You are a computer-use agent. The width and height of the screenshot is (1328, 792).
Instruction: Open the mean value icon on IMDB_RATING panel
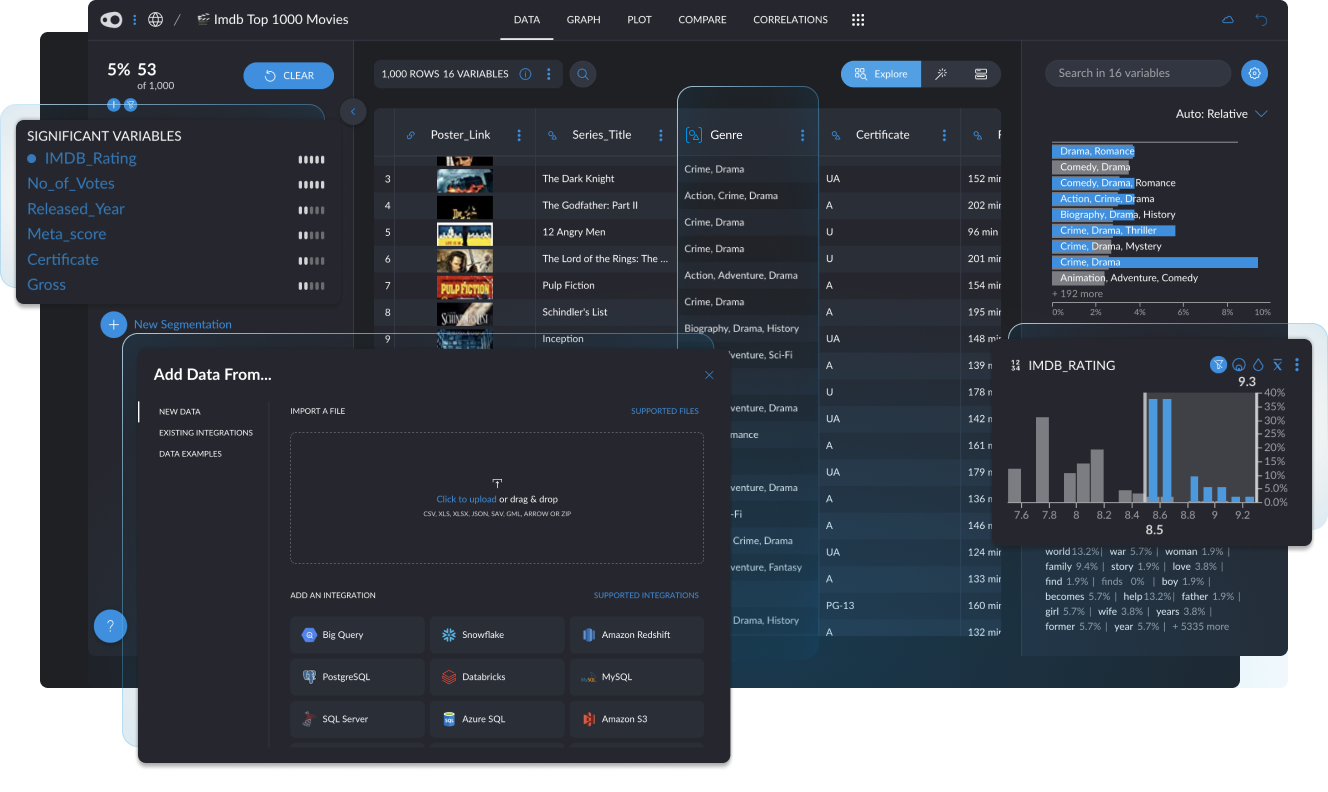(1277, 365)
